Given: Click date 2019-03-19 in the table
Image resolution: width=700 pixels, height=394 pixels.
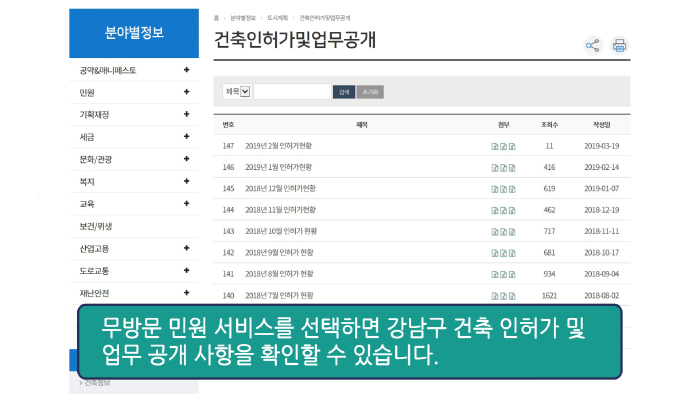Looking at the screenshot, I should click(602, 146).
